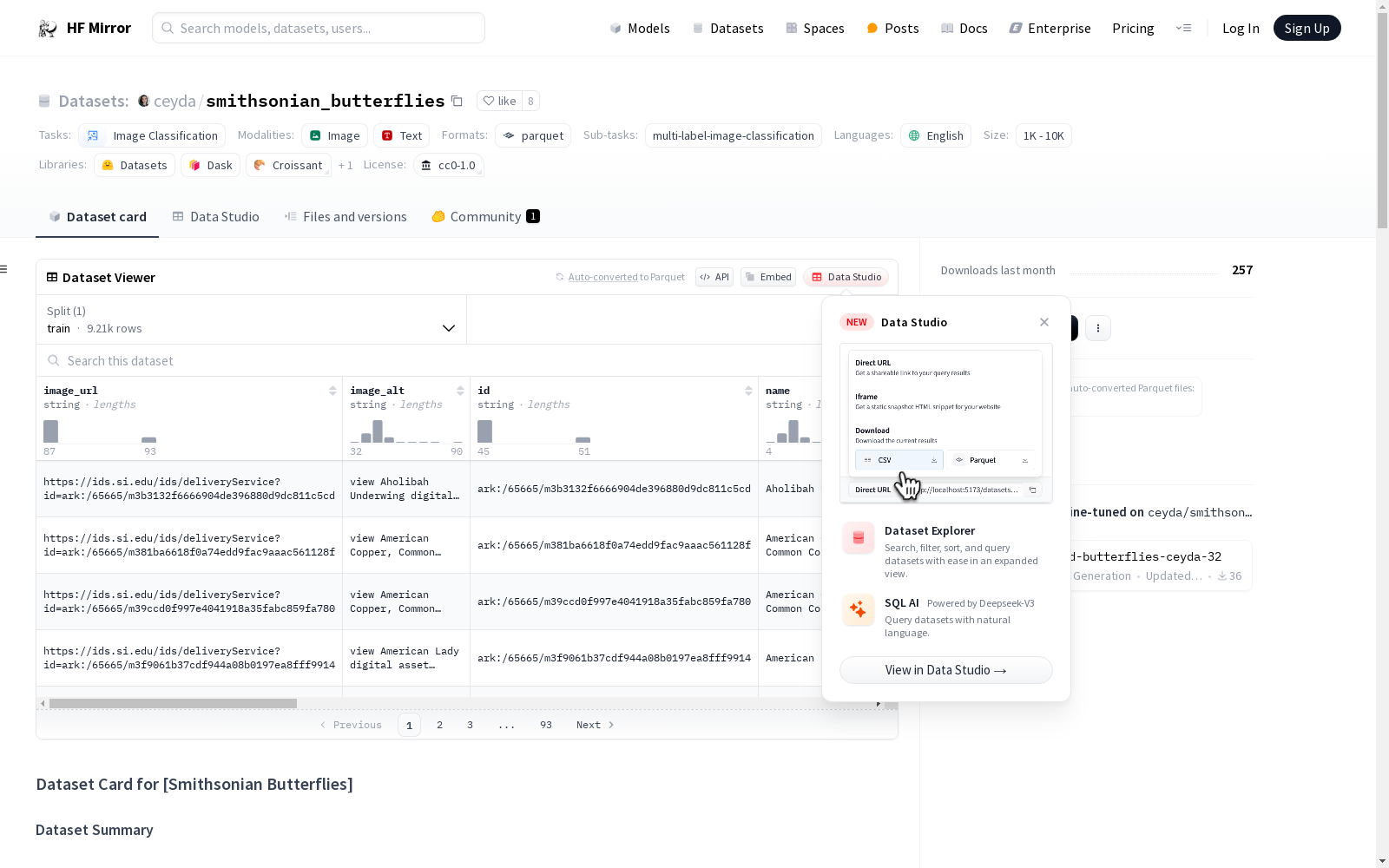Open the left sidebar hamburger icon
The height and width of the screenshot is (868, 1389).
pos(4,269)
